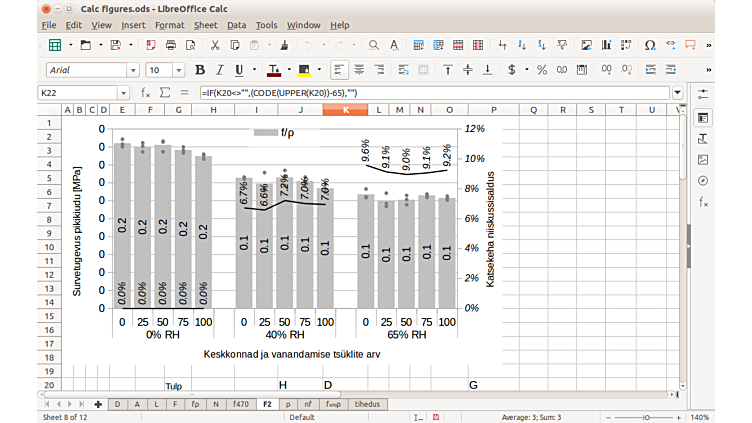This screenshot has width=752, height=423.
Task: Toggle center horizontal alignment
Action: coord(359,70)
